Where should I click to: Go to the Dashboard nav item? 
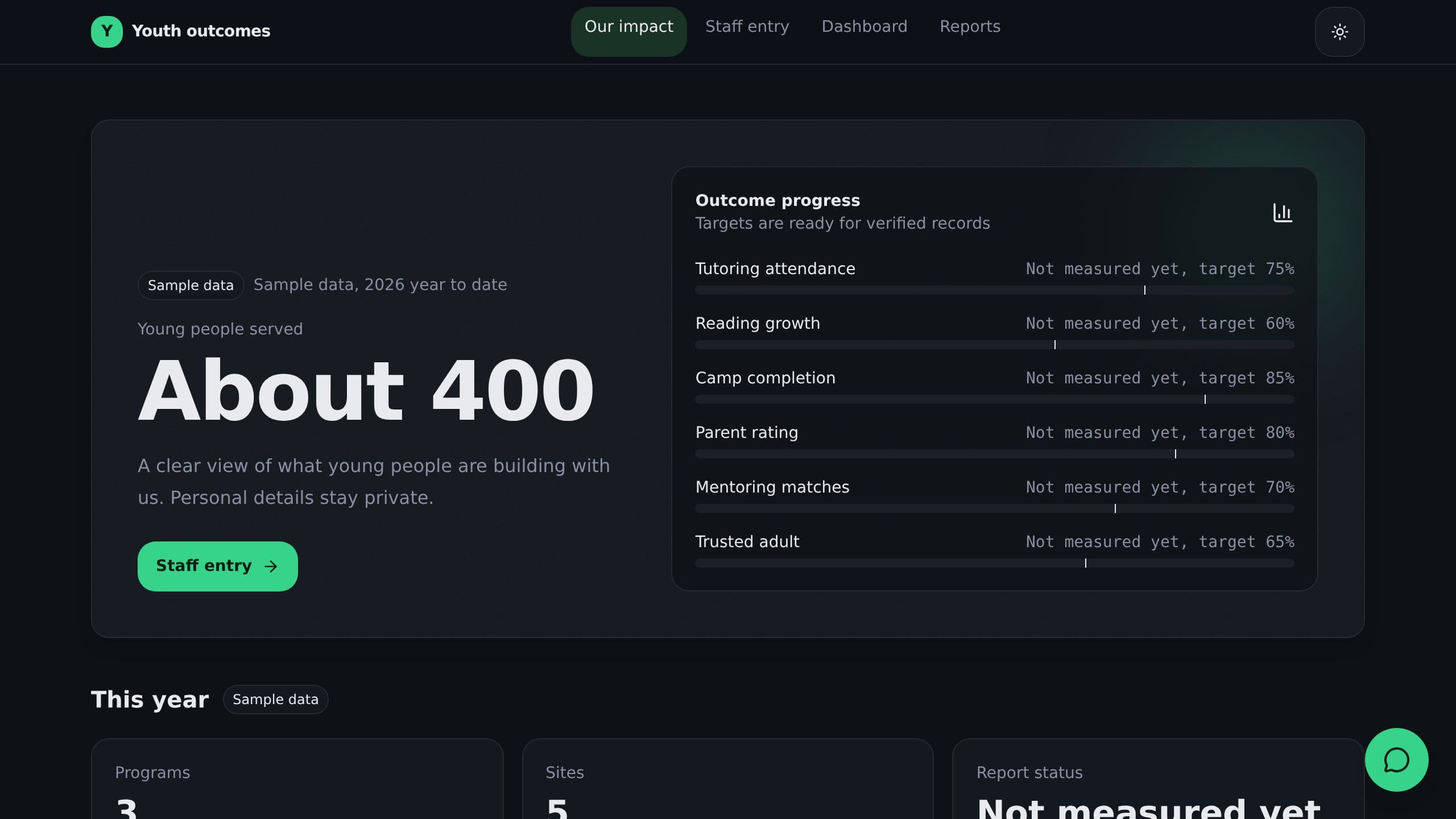(x=864, y=27)
